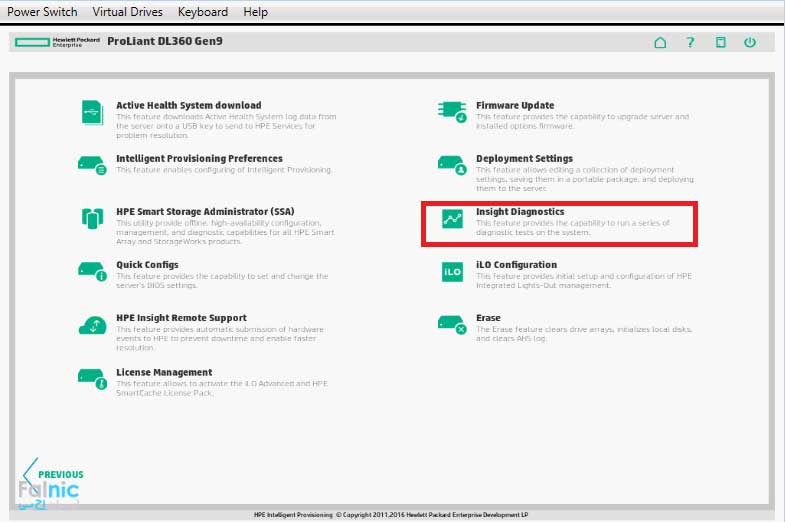Screen dimensions: 785x522
Task: Open HPE Smart Storage Administrator via its icon
Action: click(92, 218)
